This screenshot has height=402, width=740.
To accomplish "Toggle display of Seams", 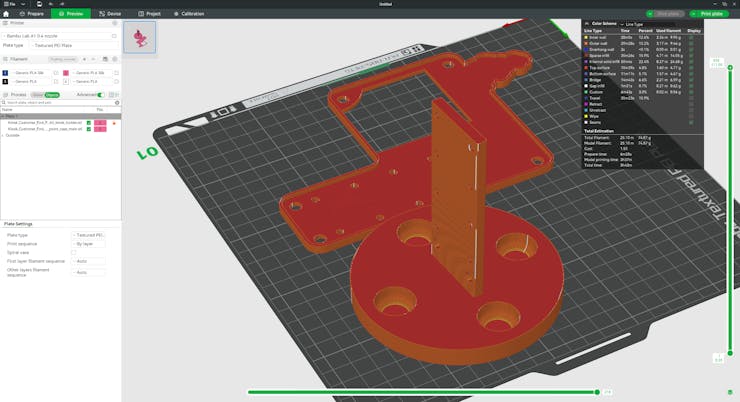I will [691, 123].
